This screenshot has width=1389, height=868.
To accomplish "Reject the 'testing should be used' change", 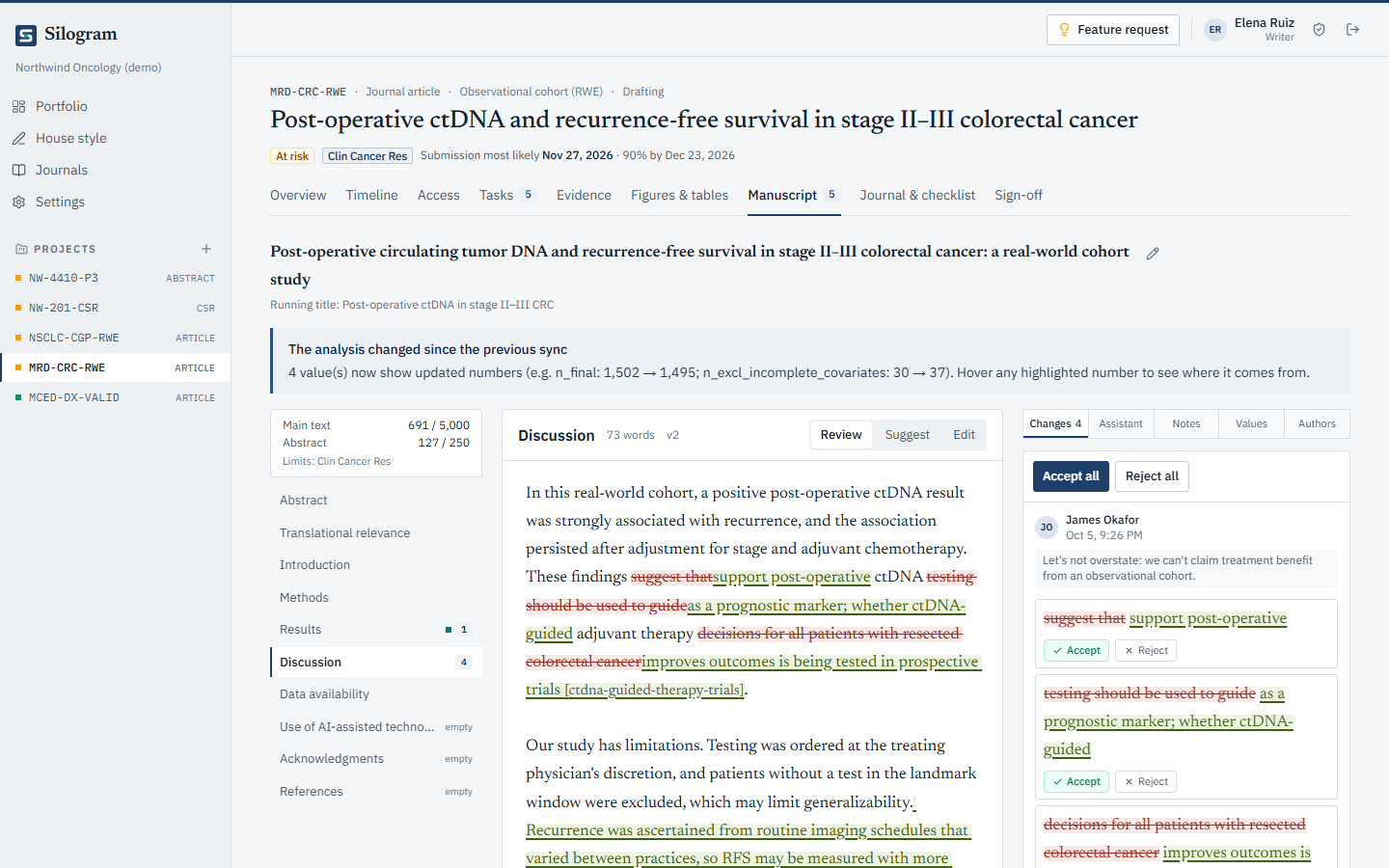I will (x=1146, y=781).
